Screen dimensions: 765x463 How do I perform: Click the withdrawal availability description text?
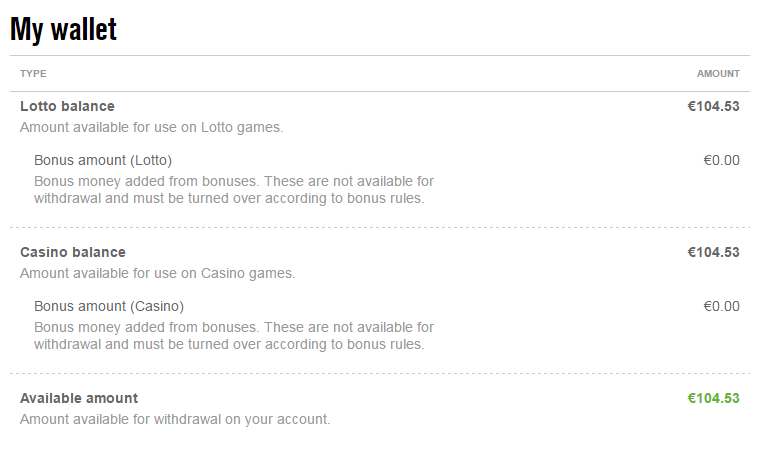175,419
